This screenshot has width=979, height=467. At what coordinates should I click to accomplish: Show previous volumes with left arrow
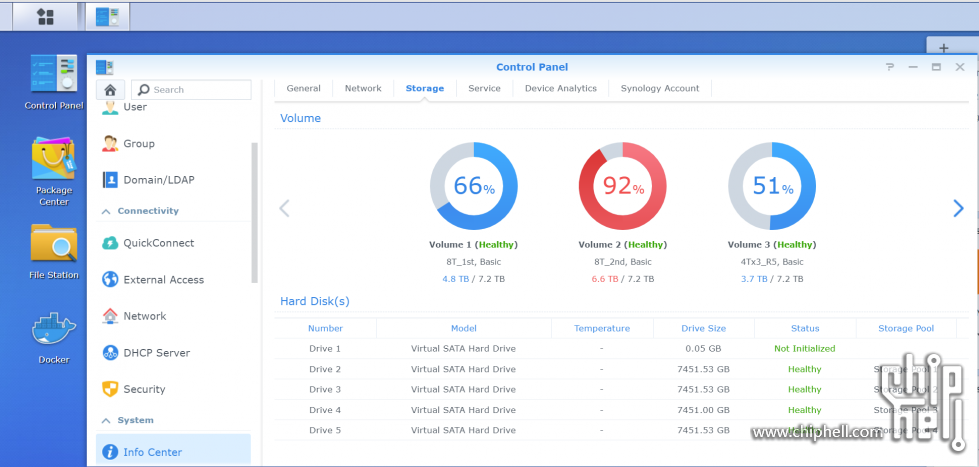point(284,209)
